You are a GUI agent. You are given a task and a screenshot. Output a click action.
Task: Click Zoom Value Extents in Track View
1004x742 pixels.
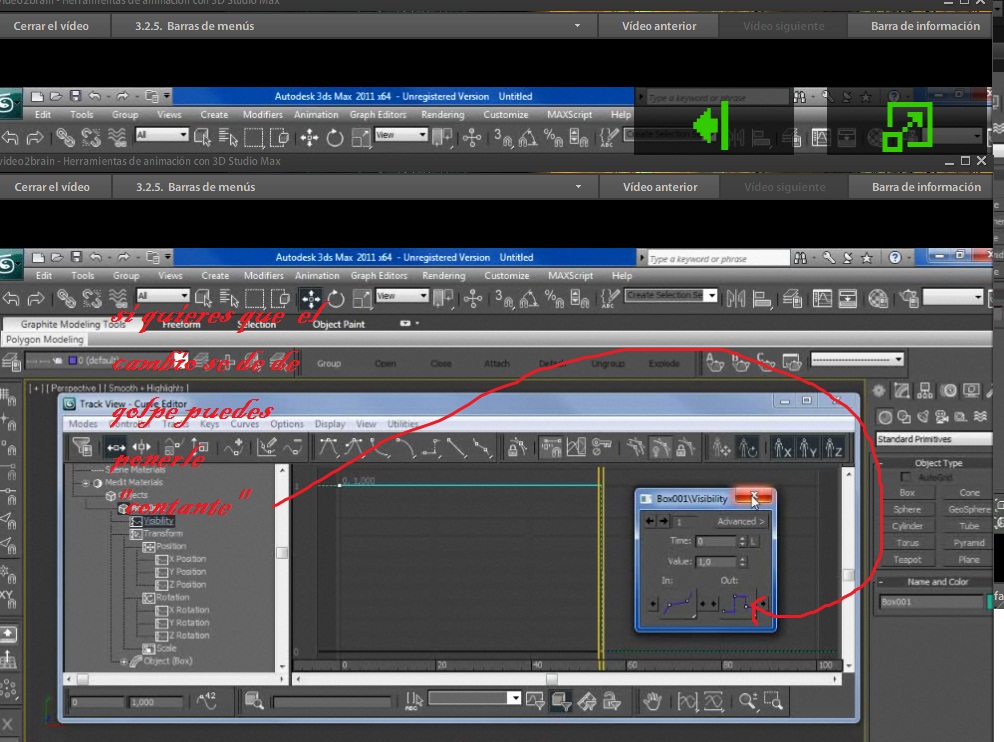pos(713,702)
